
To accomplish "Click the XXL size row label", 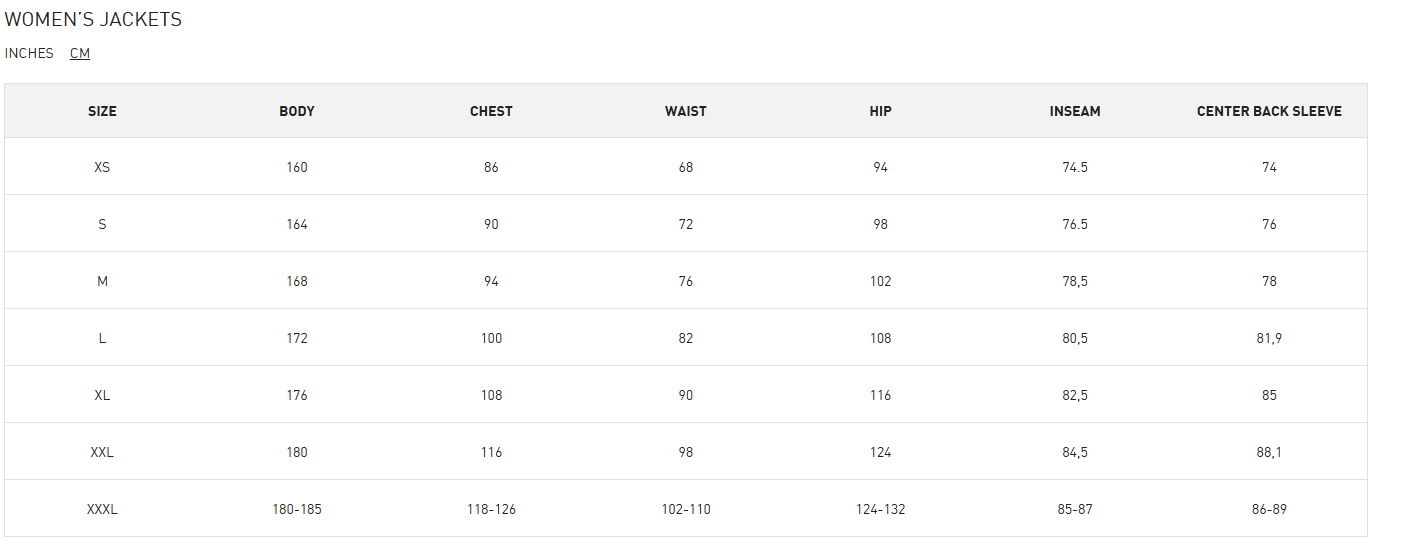I will click(102, 453).
